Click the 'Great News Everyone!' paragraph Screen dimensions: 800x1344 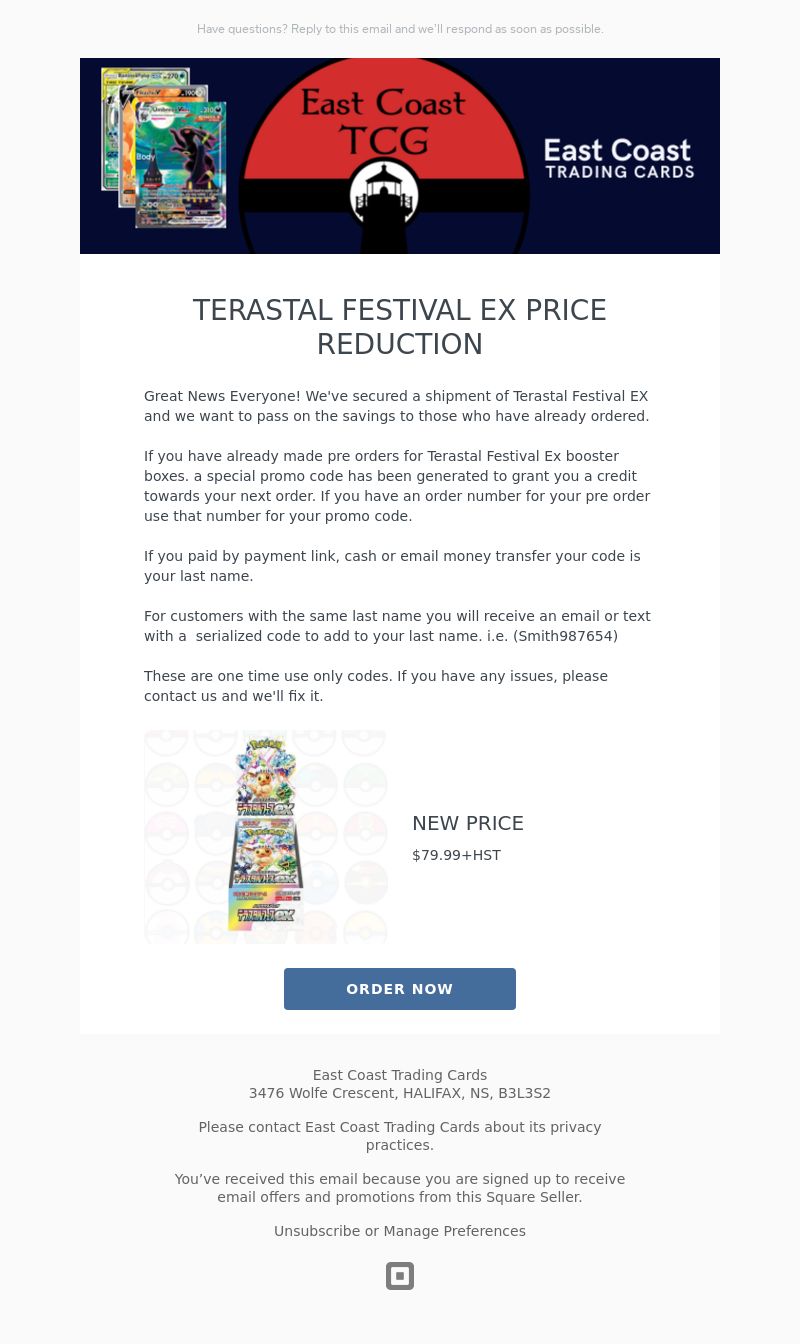click(x=397, y=406)
